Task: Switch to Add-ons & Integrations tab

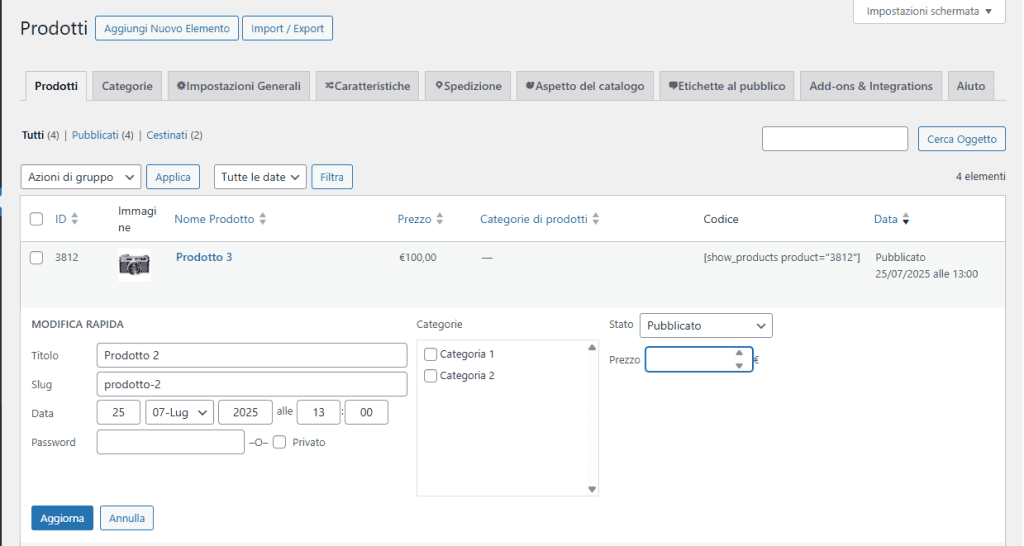Action: tap(871, 86)
